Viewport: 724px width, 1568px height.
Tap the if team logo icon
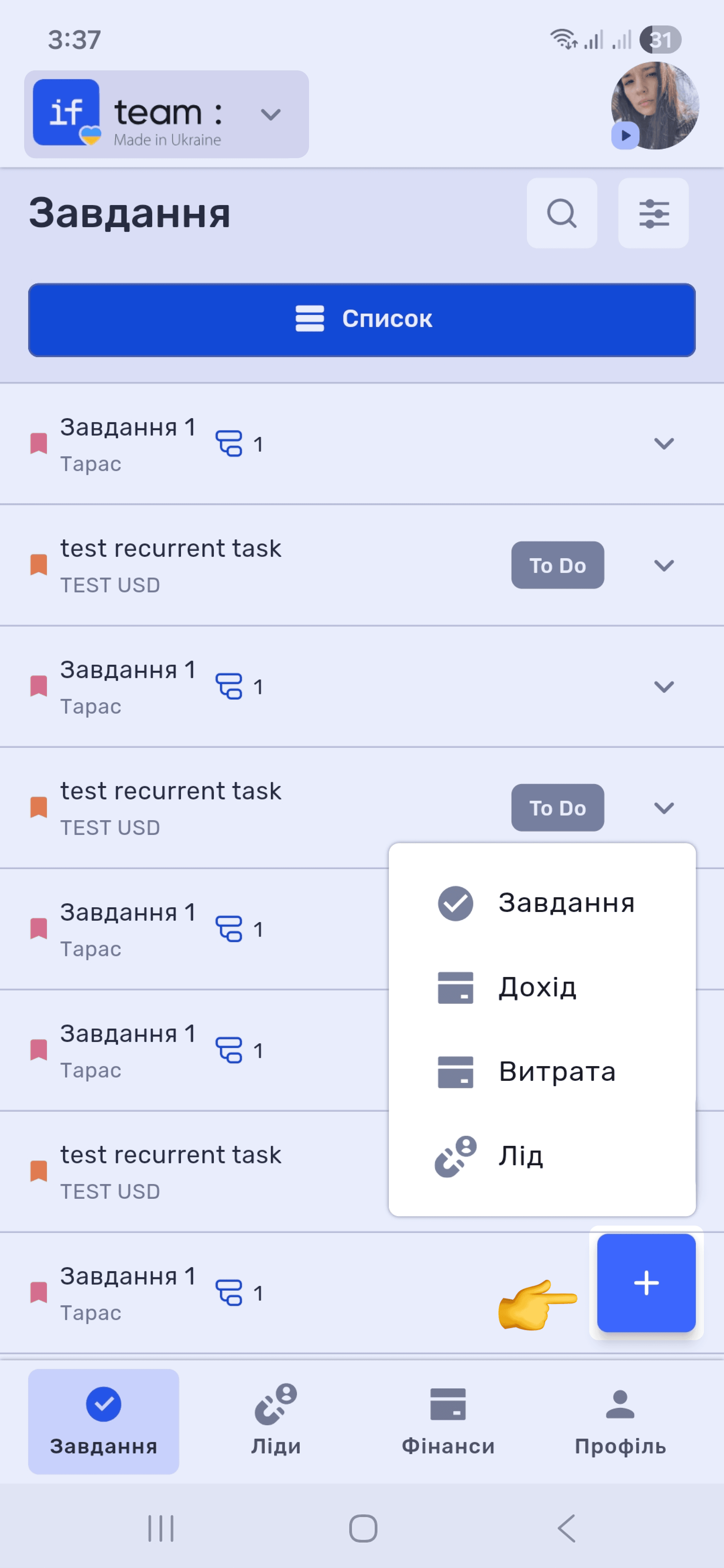click(x=66, y=113)
